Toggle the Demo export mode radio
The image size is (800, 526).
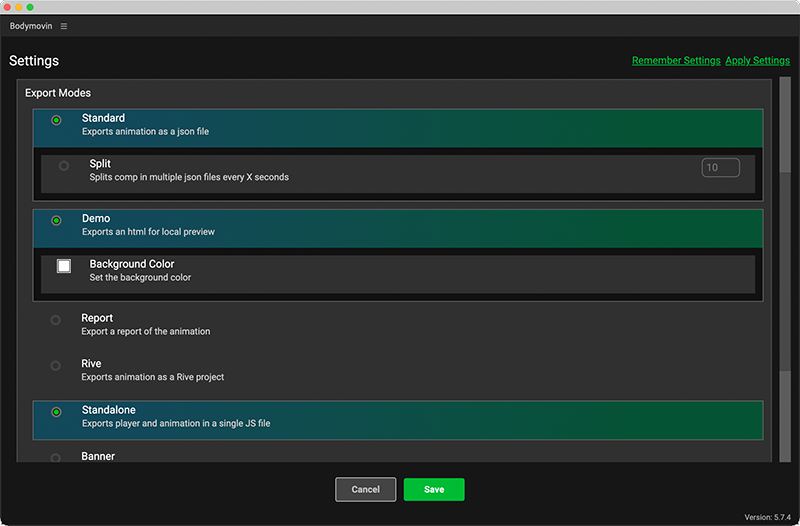pos(56,220)
